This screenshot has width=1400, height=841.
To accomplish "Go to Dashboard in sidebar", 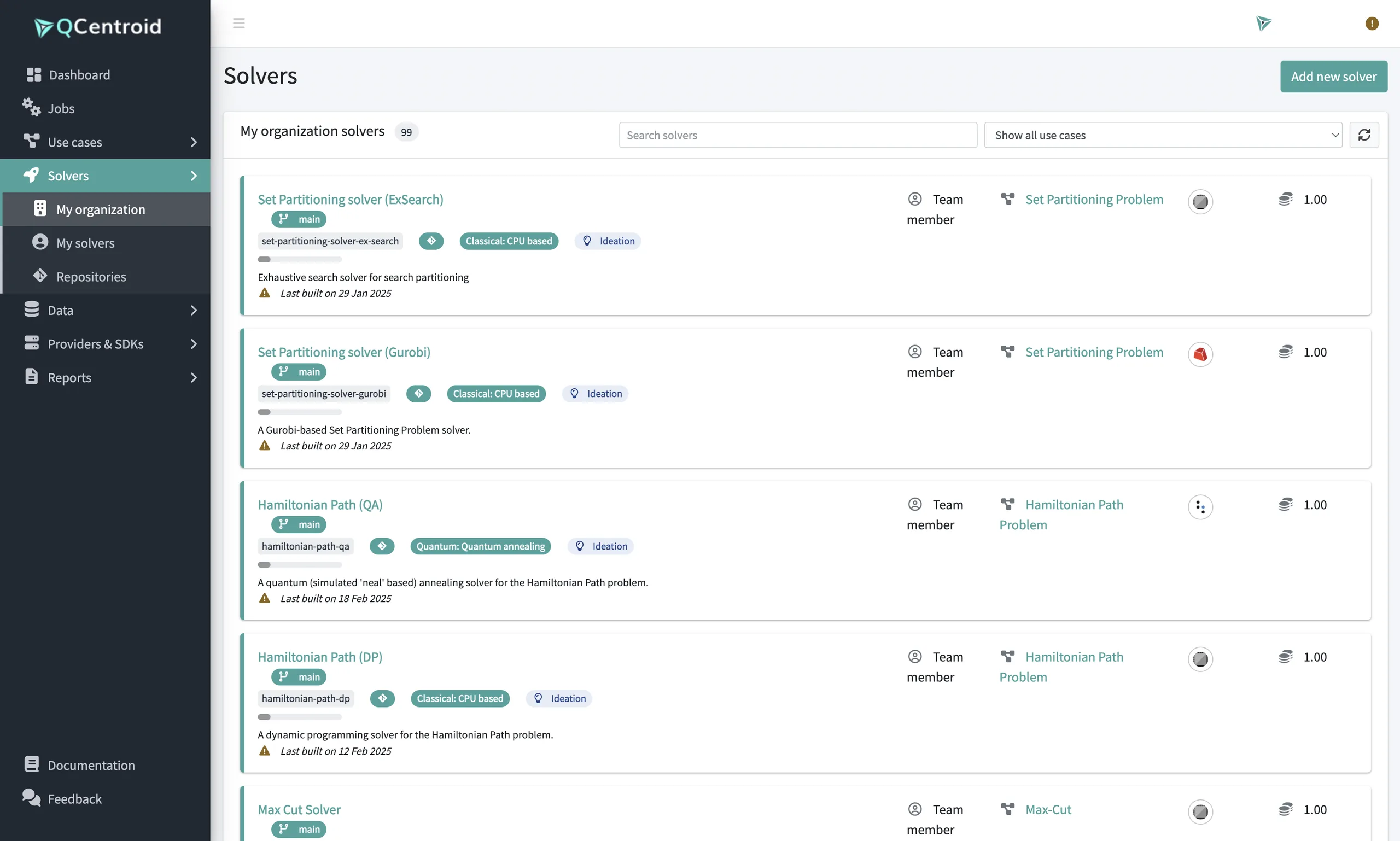I will [106, 75].
